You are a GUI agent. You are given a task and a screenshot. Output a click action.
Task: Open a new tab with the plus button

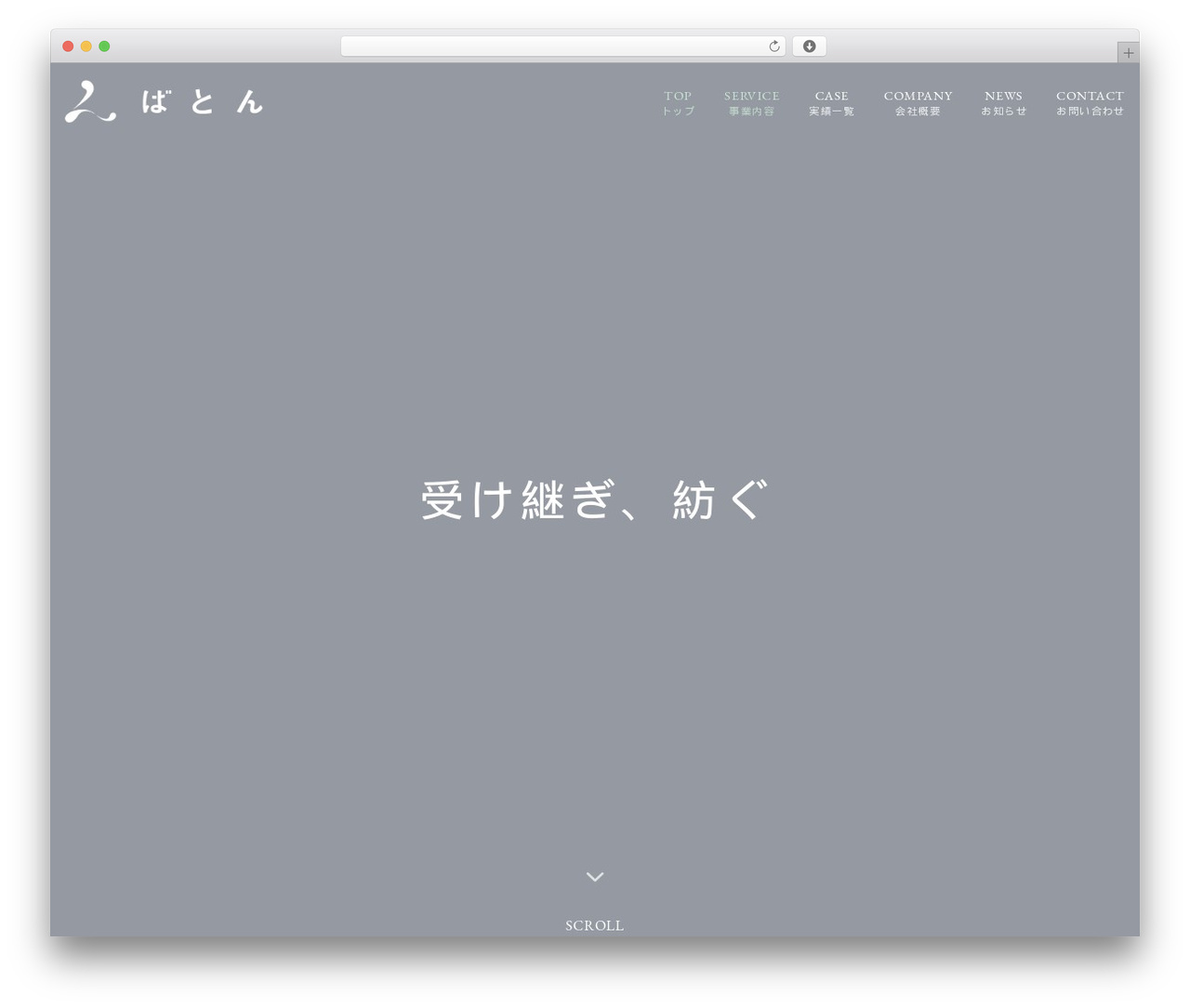tap(1128, 53)
